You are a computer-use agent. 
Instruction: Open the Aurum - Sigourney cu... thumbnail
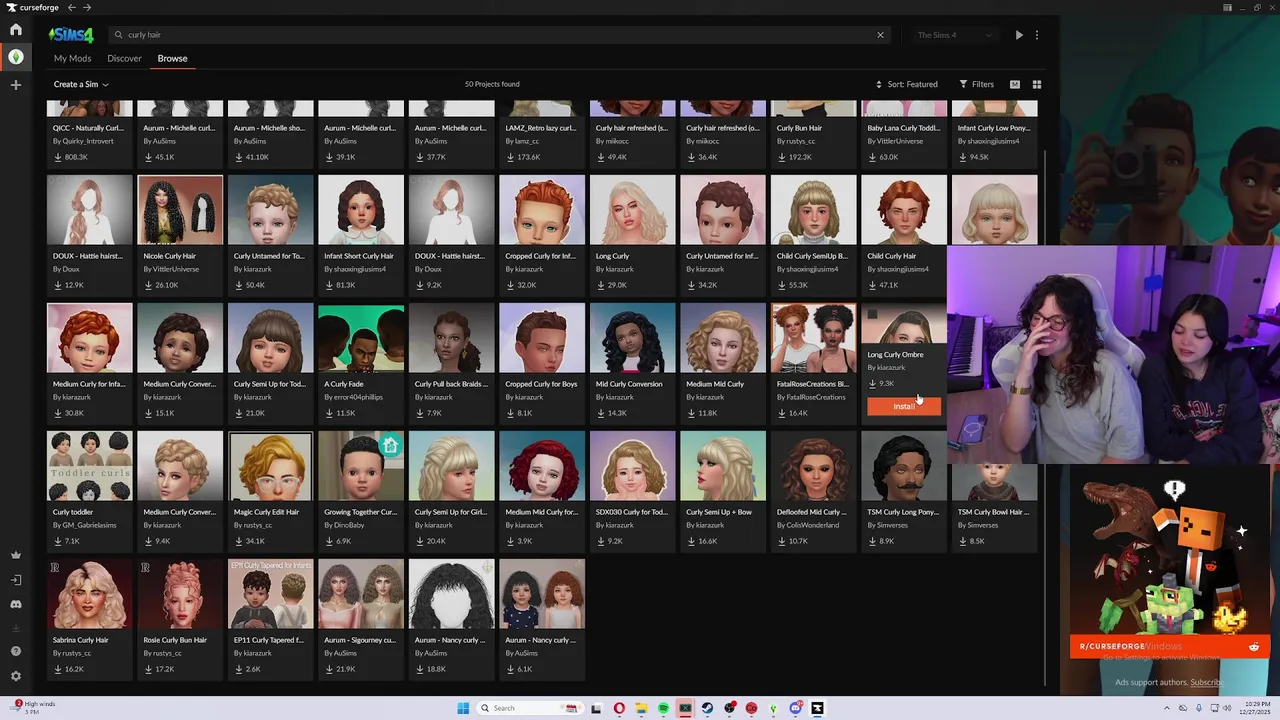point(361,593)
